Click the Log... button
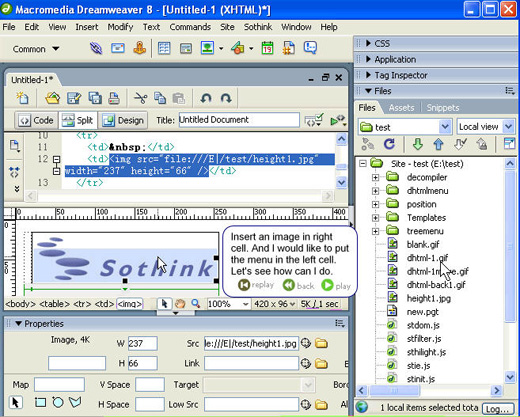 pyautogui.click(x=497, y=409)
